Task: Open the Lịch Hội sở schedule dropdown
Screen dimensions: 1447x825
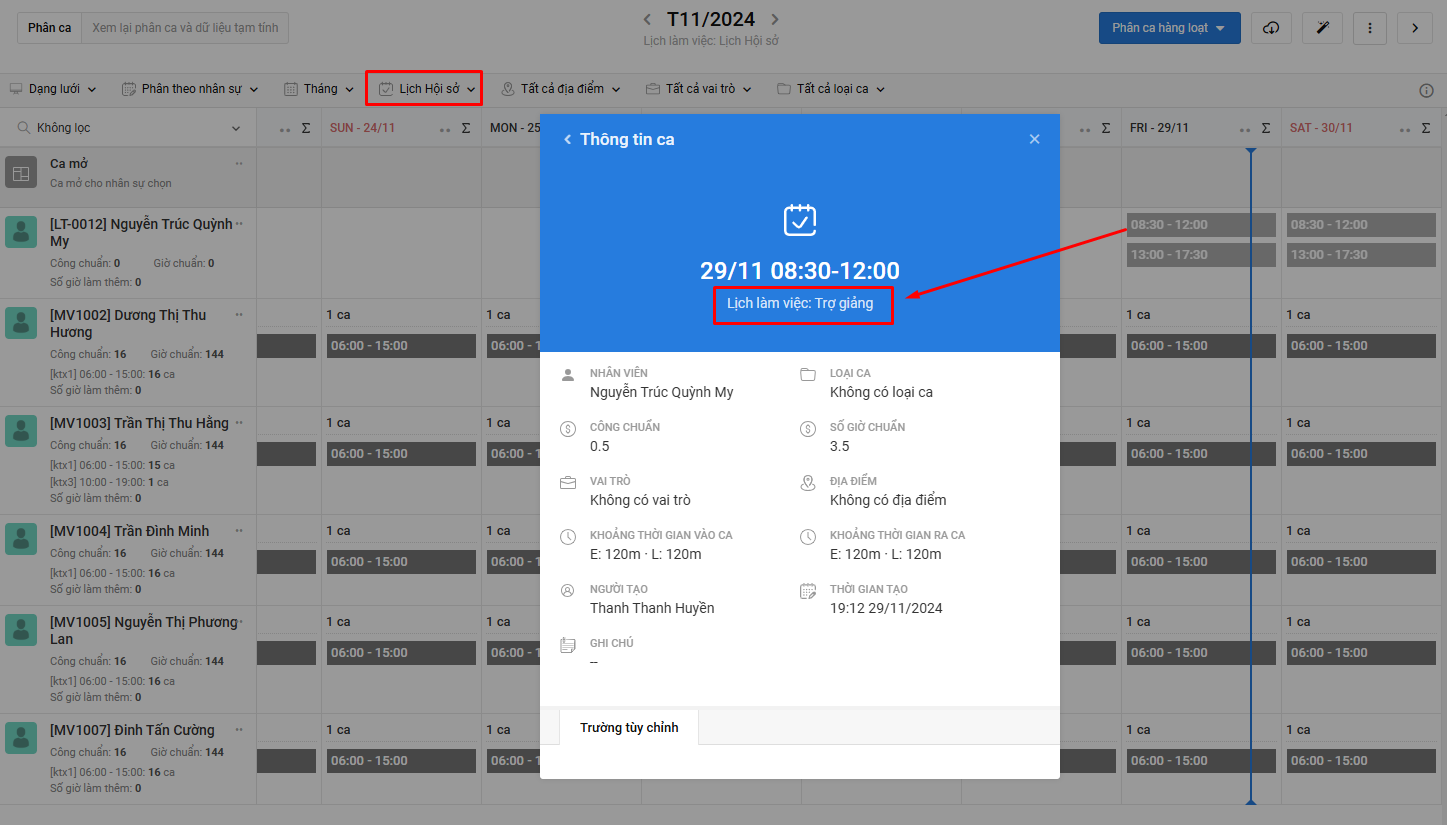Action: coord(424,88)
